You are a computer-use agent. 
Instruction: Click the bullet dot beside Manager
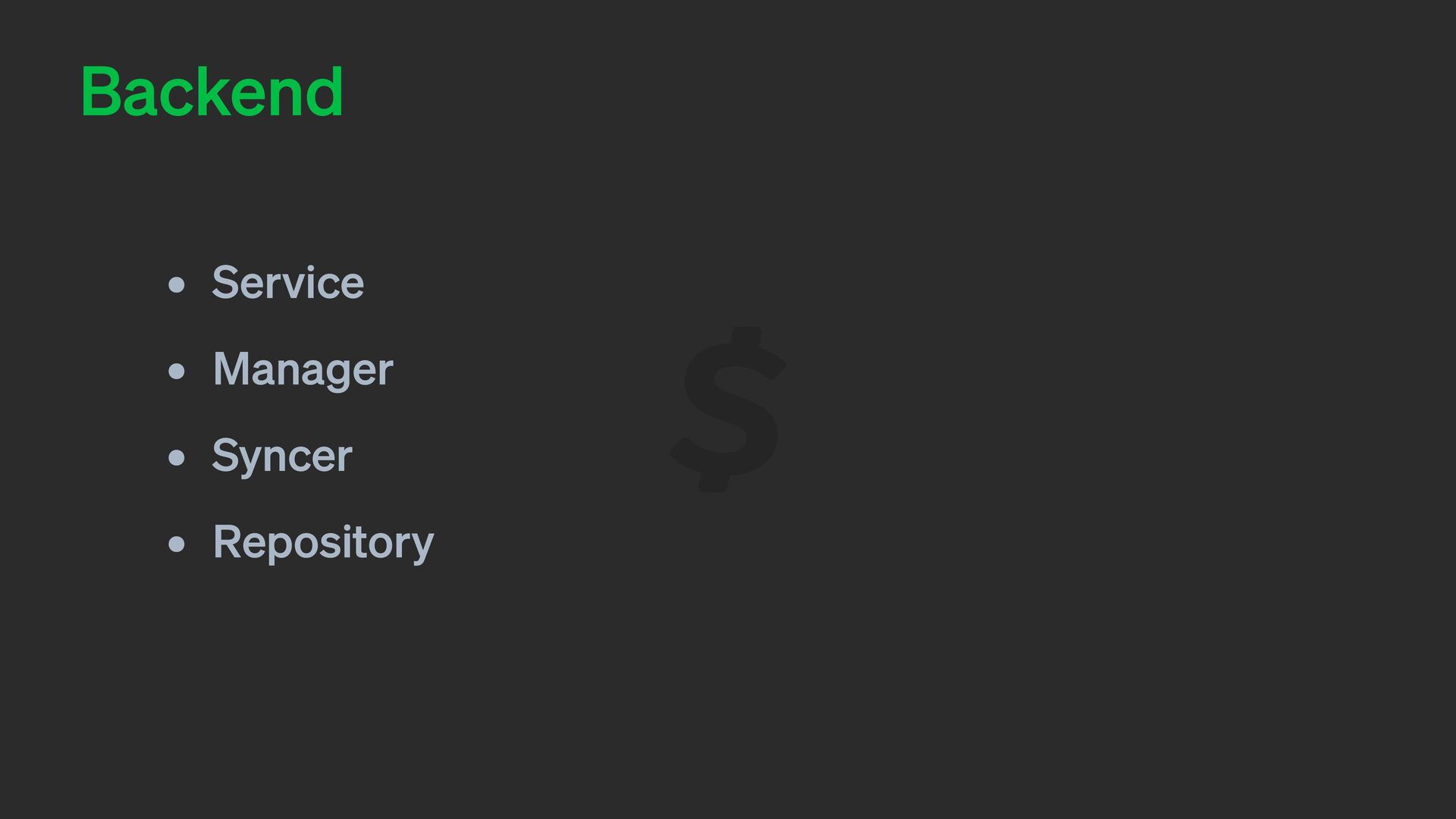pos(177,372)
